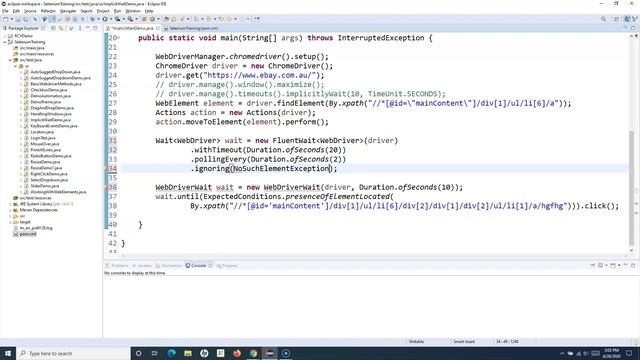
Task: Open the Source menu
Action: point(30,11)
